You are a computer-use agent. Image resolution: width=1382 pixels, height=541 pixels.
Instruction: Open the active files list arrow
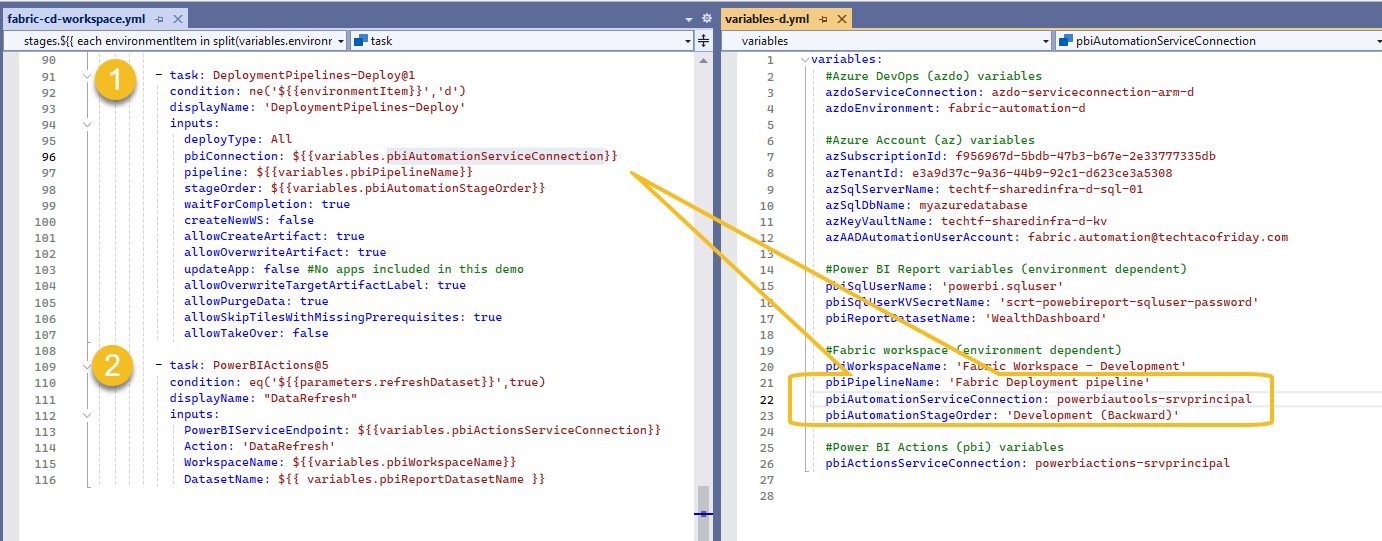(x=689, y=19)
